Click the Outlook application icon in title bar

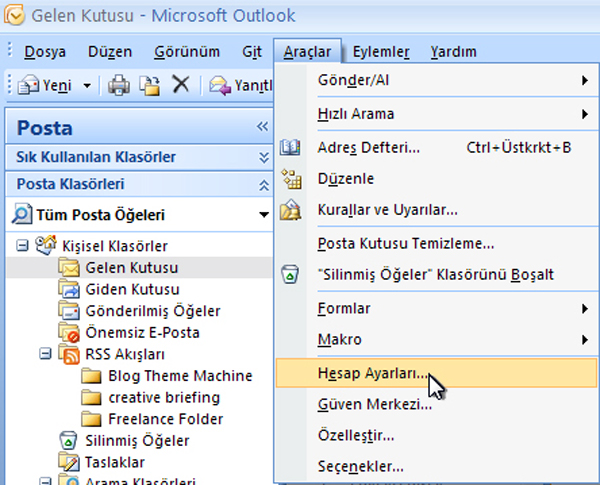tap(14, 15)
